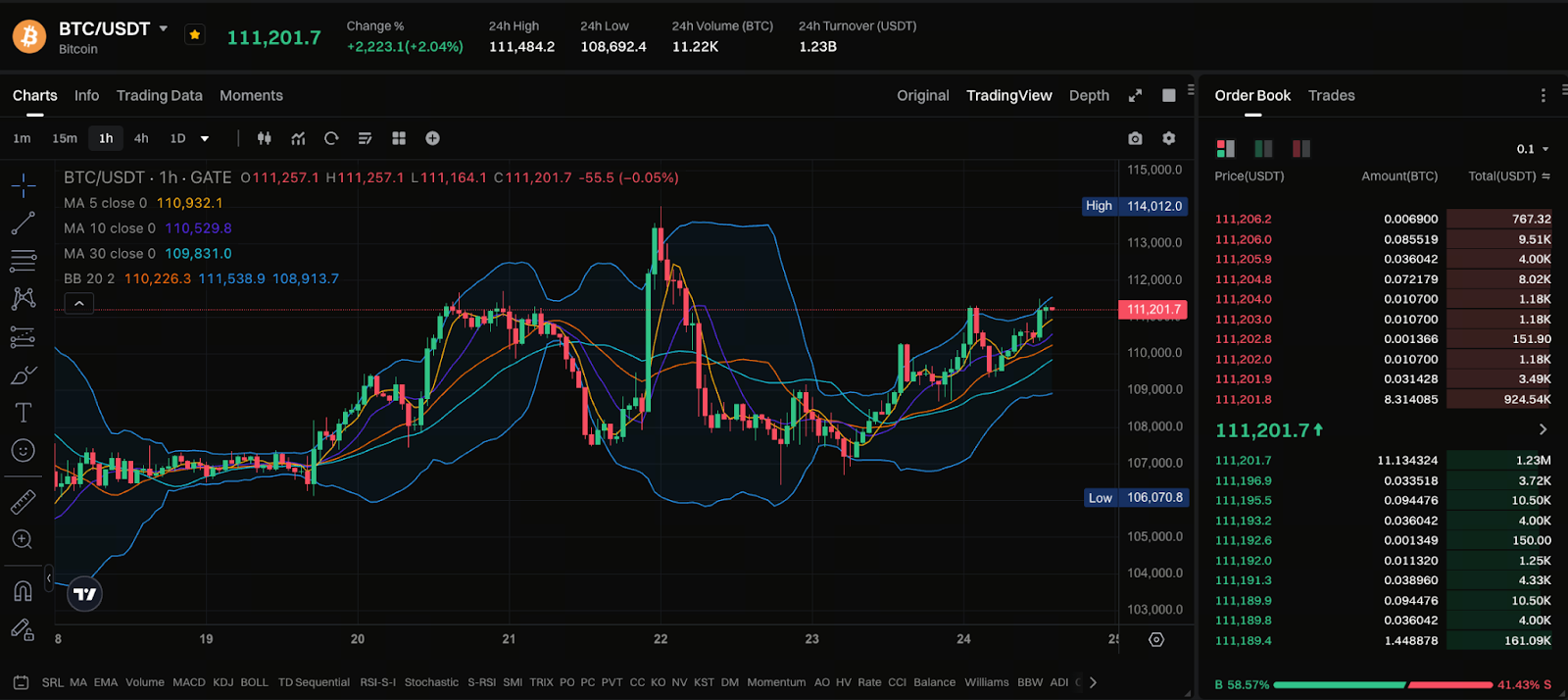Viewport: 1568px width, 700px height.
Task: Pick the text annotation tool
Action: click(x=24, y=413)
